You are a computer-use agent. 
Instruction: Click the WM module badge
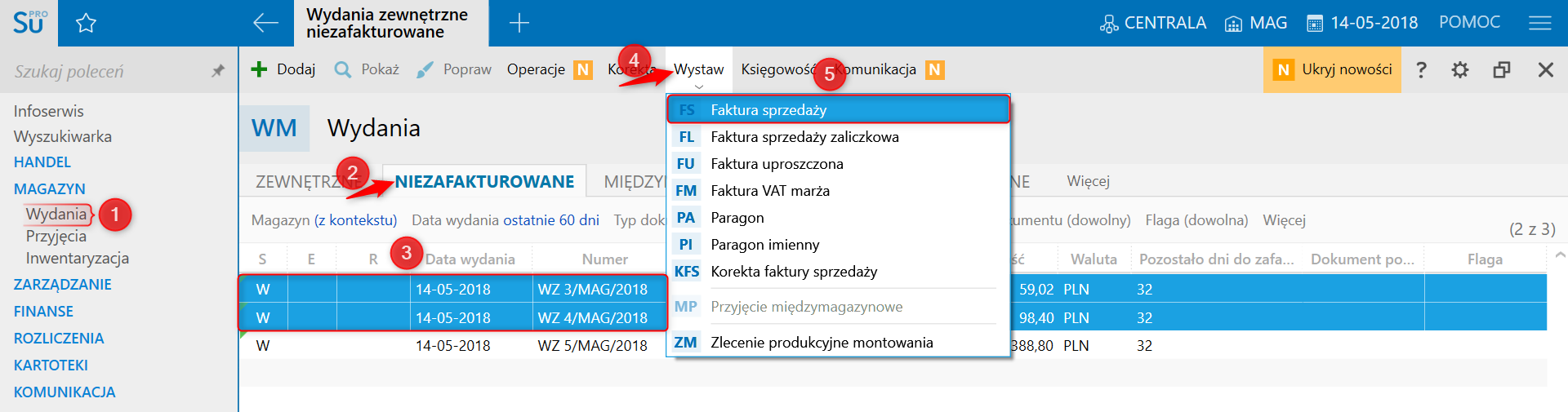274,128
